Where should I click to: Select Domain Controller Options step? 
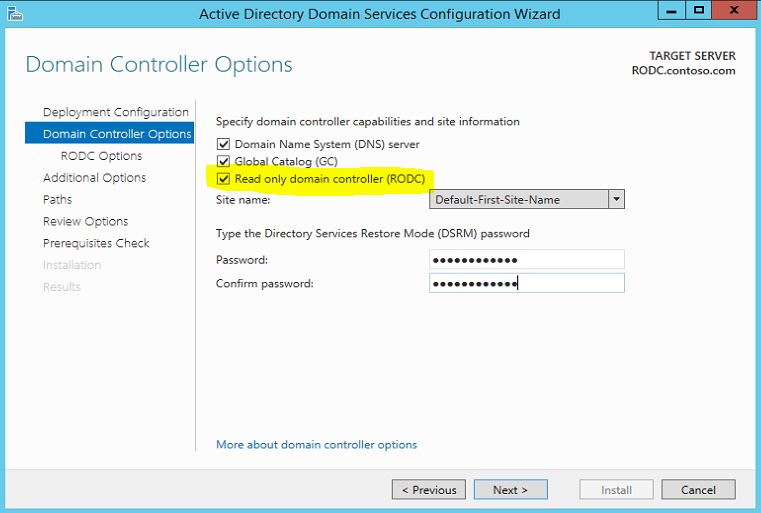[109, 133]
